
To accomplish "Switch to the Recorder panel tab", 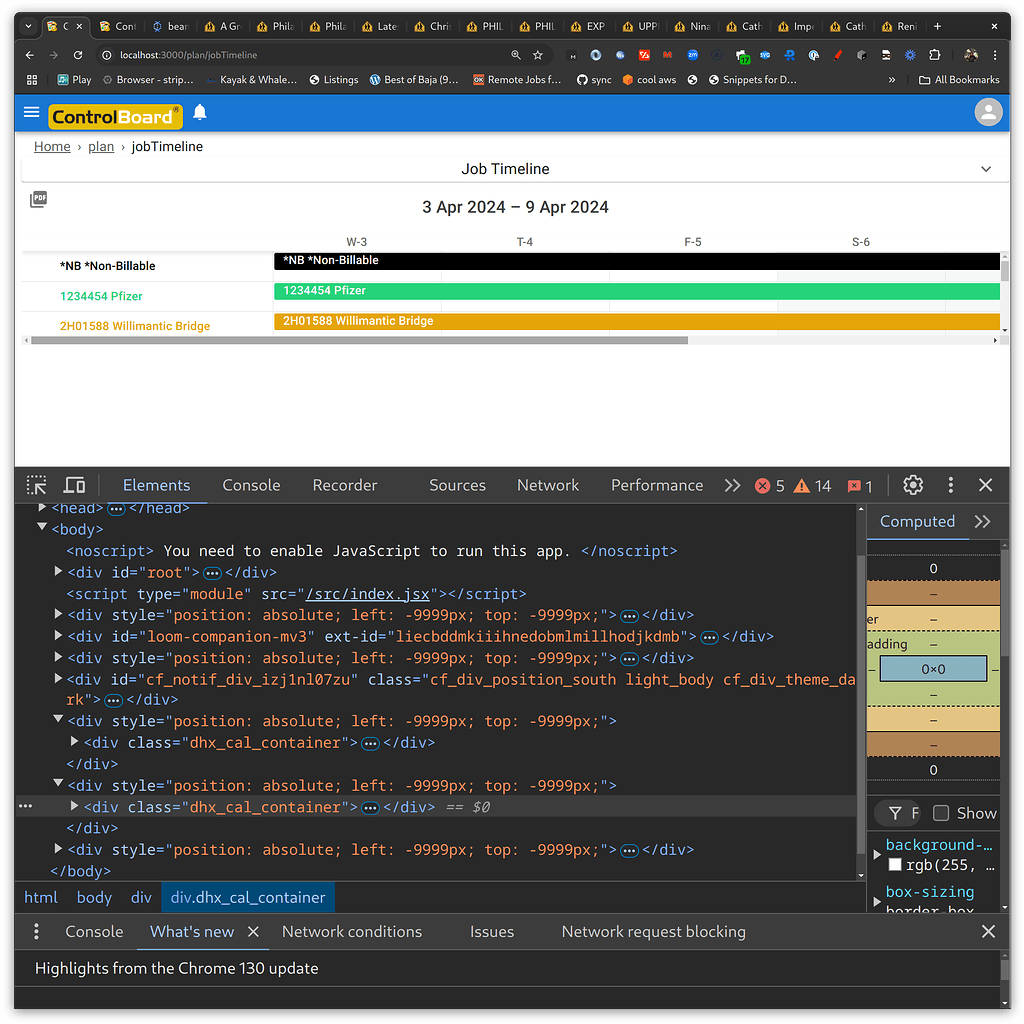I will pyautogui.click(x=345, y=485).
